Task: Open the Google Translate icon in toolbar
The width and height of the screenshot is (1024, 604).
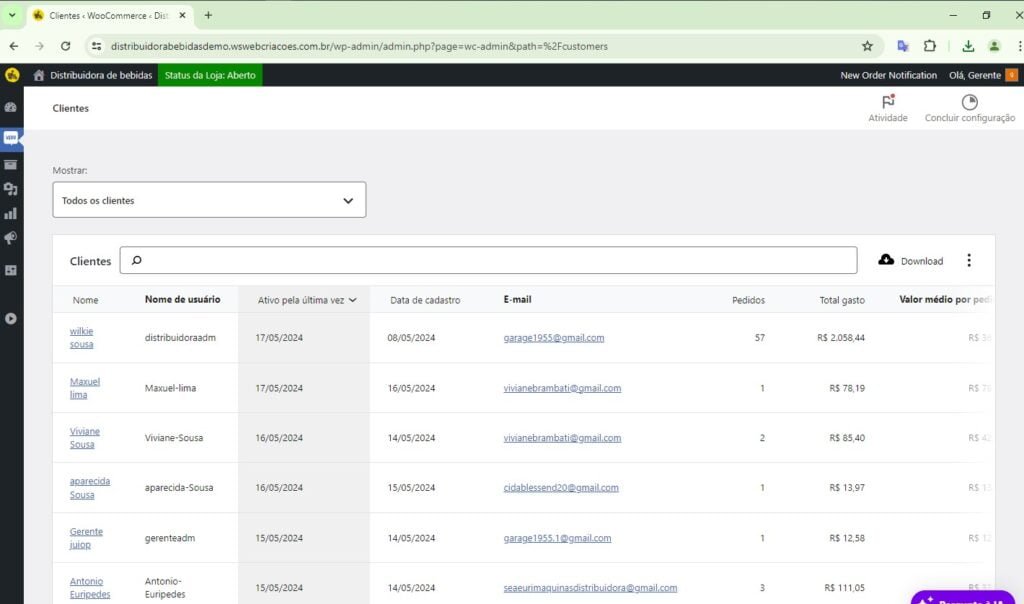Action: point(903,46)
